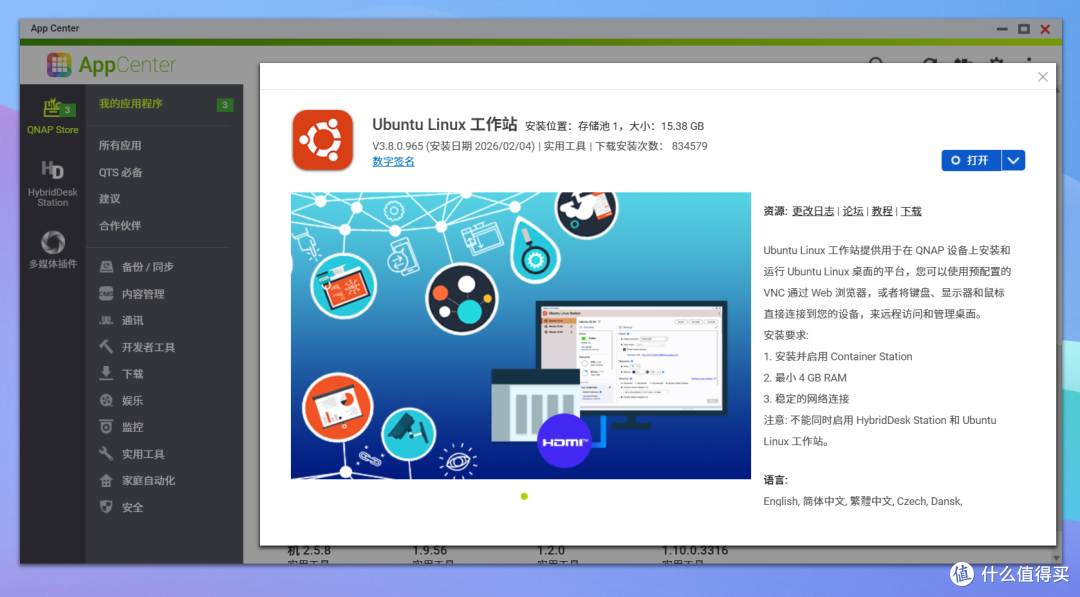The image size is (1080, 597).
Task: Click the Ubuntu Linux 工作站 app icon
Action: [322, 140]
